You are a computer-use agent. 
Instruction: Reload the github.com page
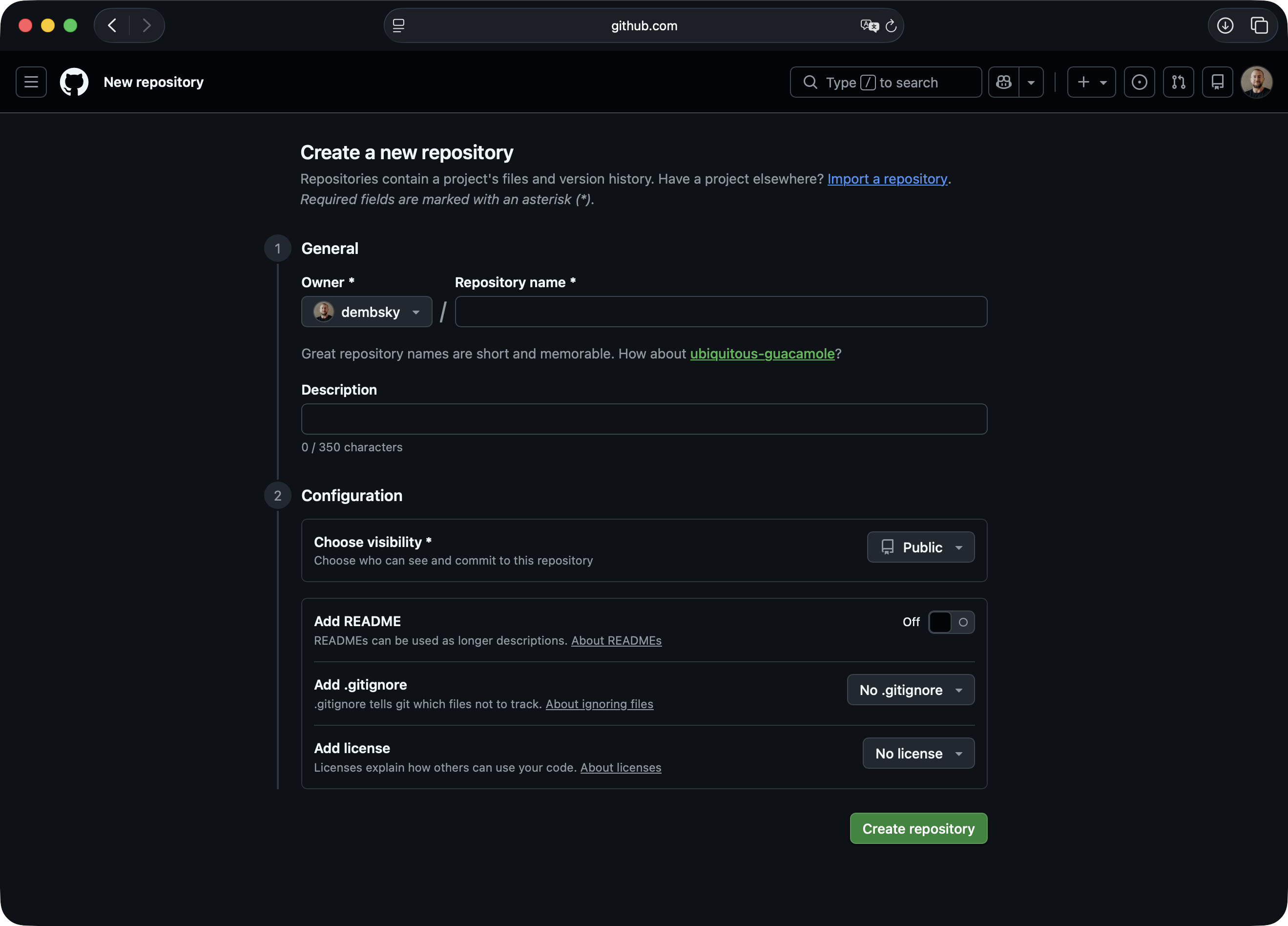tap(891, 25)
